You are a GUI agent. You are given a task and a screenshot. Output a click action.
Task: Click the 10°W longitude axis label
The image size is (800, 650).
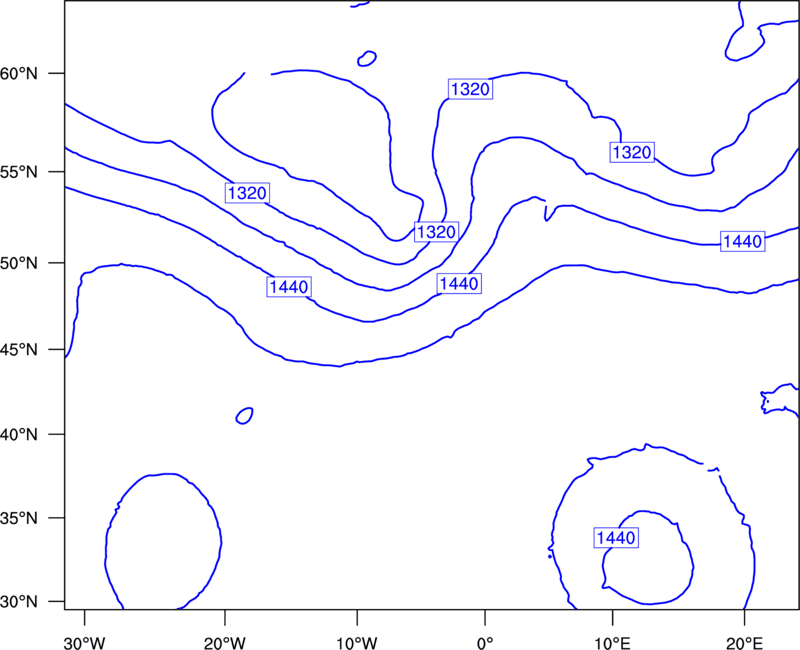click(357, 643)
